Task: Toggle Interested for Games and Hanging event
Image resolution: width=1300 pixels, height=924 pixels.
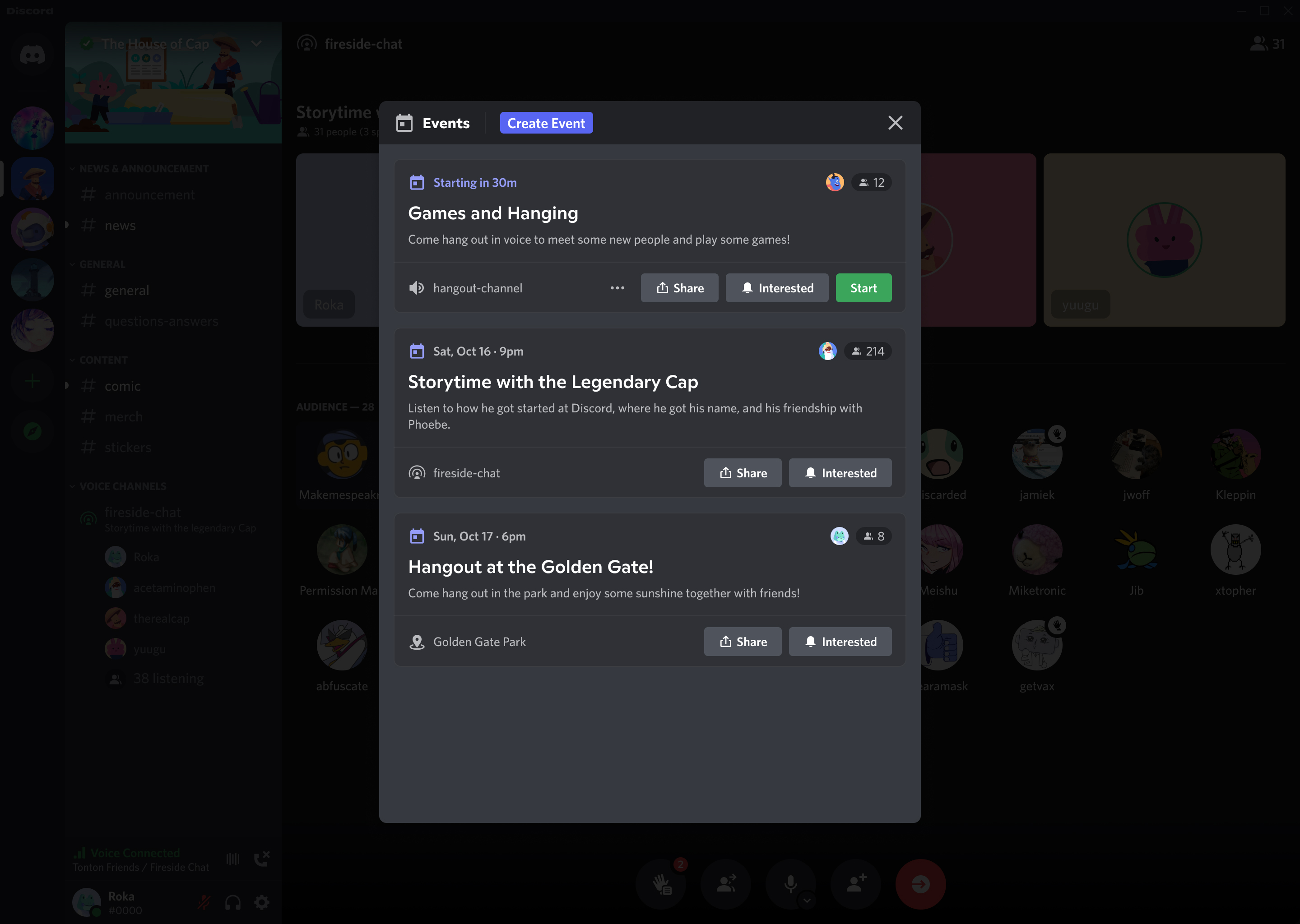Action: click(776, 288)
